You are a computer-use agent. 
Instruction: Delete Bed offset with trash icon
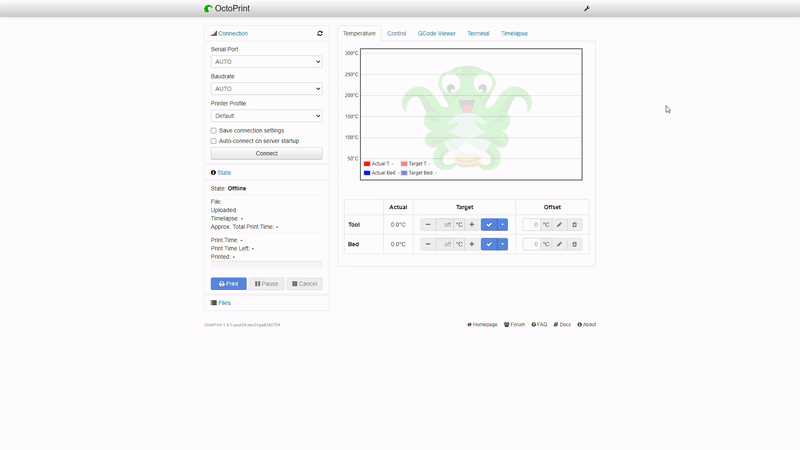coord(574,244)
